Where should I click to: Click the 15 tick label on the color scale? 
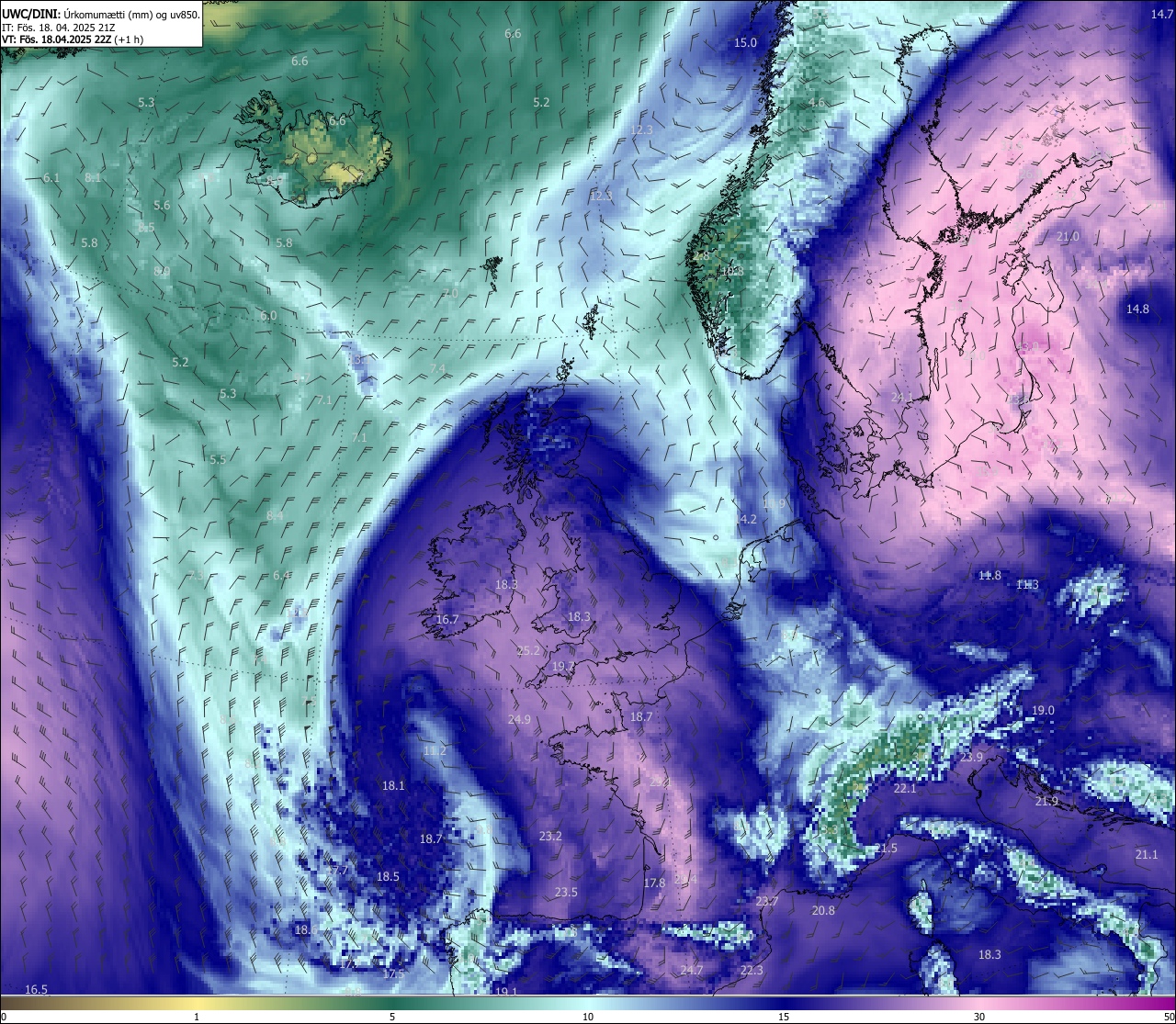tap(784, 1017)
